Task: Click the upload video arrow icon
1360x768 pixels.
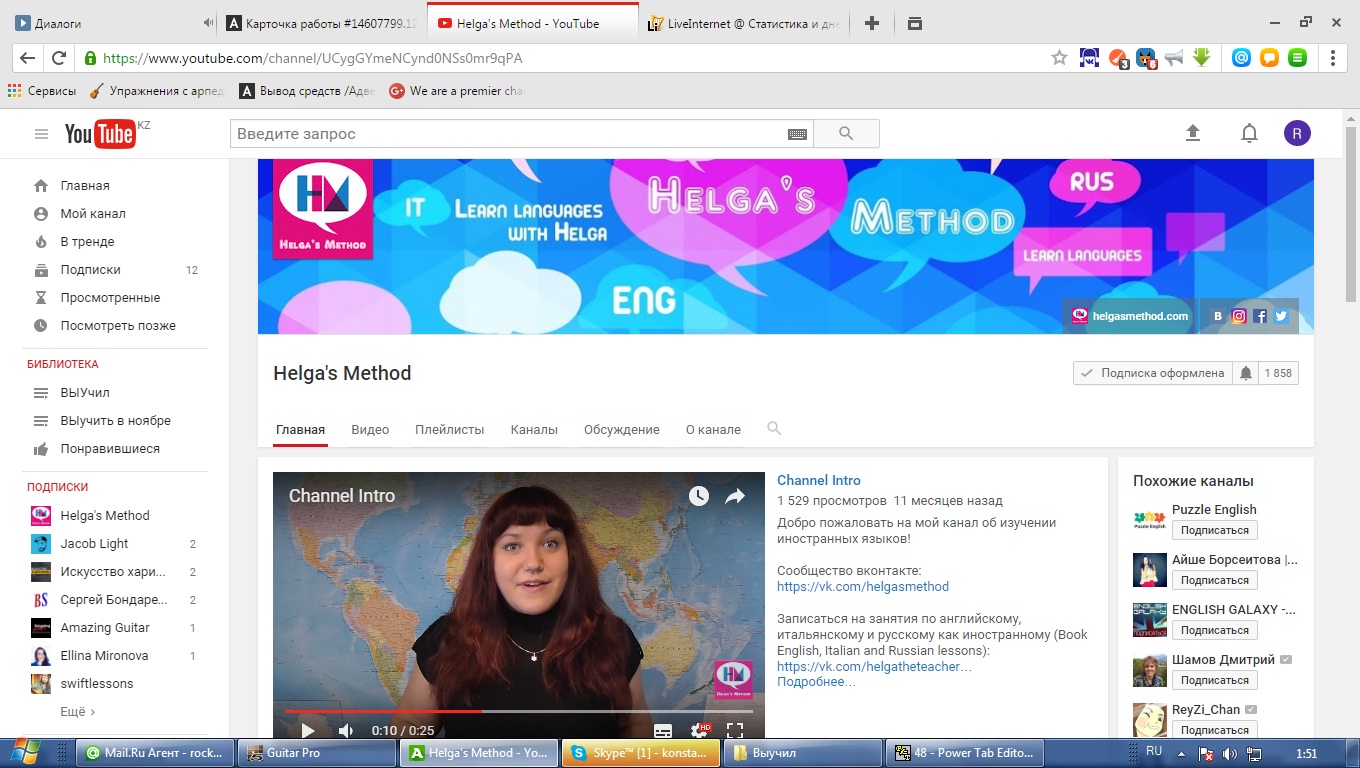Action: (1192, 133)
